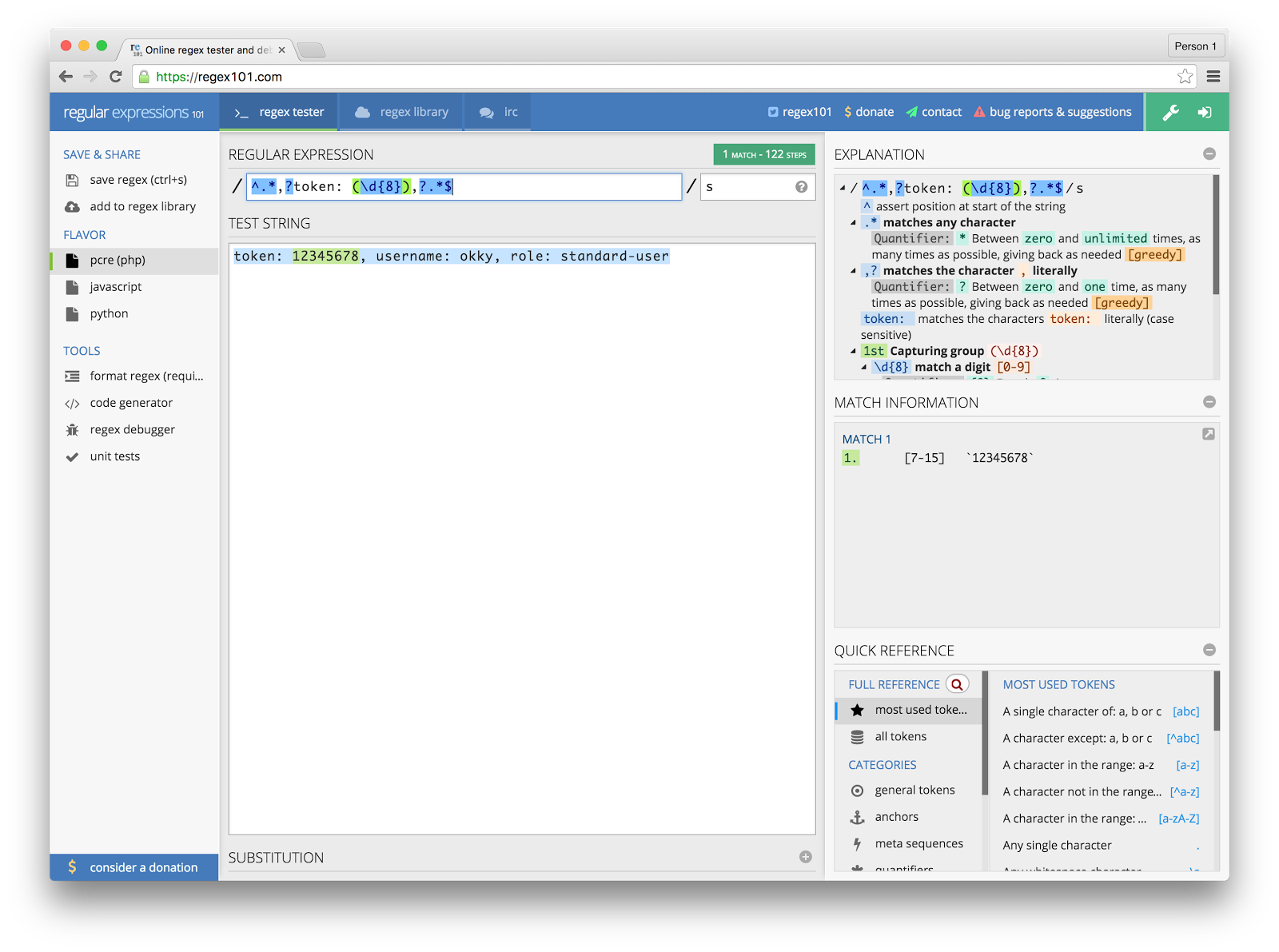Open settings via the wrench icon
1279x952 pixels.
pos(1170,113)
